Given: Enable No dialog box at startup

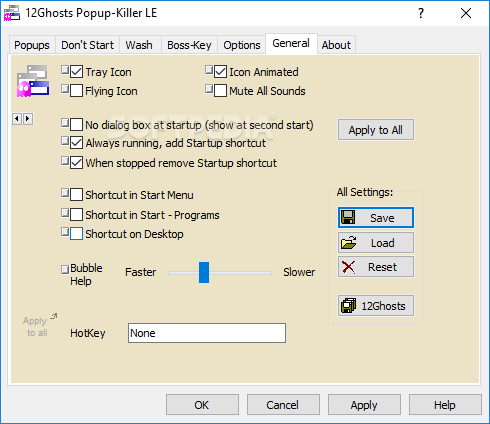Looking at the screenshot, I should tap(77, 125).
